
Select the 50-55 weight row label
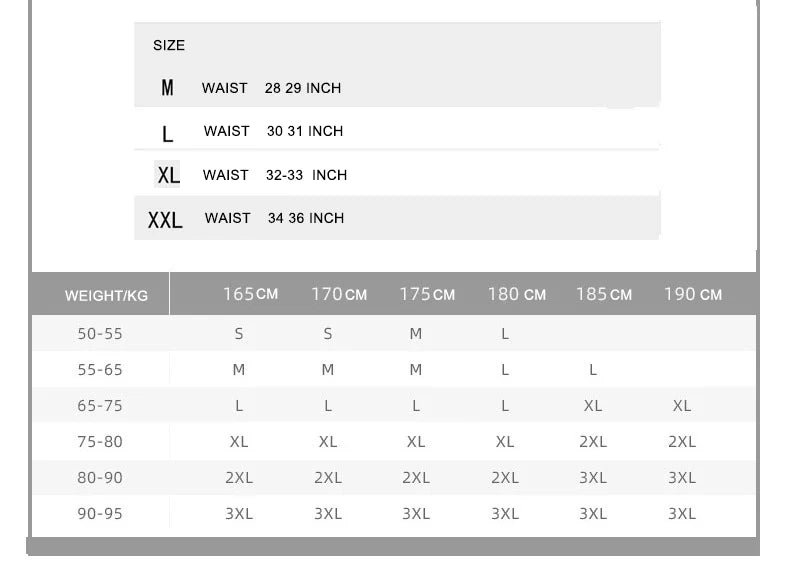[100, 334]
